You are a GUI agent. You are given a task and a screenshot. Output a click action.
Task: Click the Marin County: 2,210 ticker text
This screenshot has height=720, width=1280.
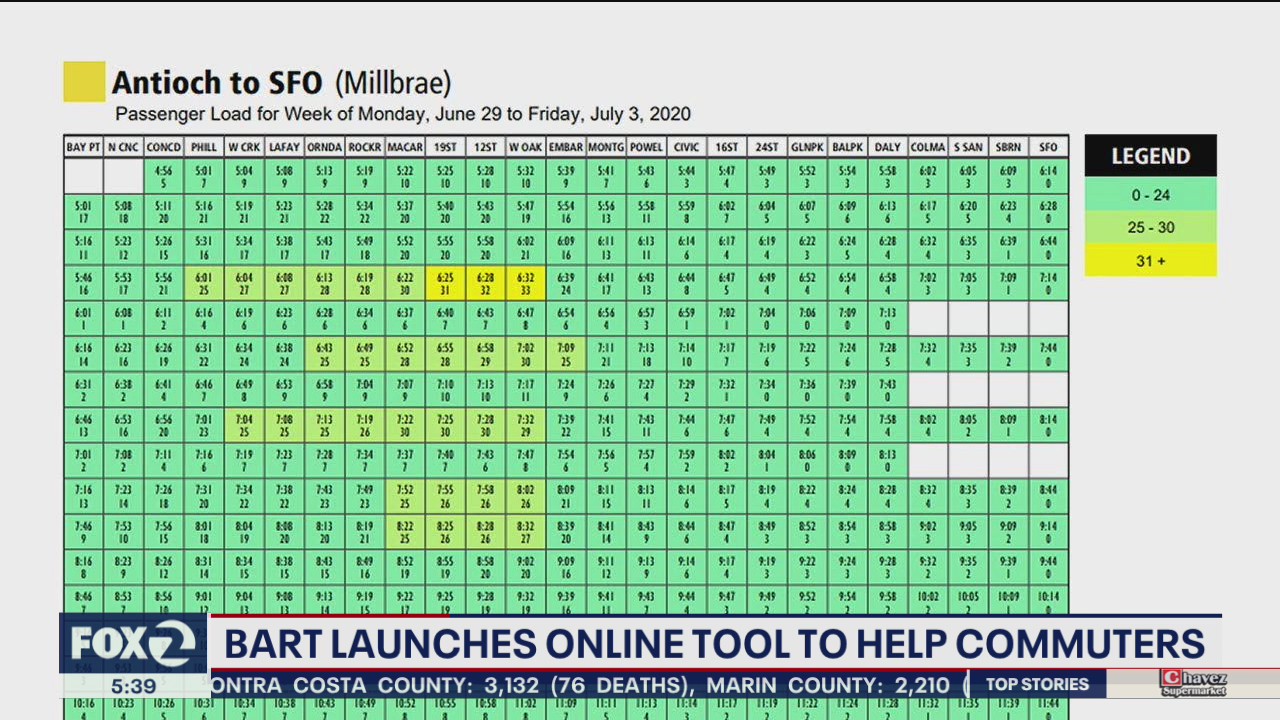(x=828, y=686)
